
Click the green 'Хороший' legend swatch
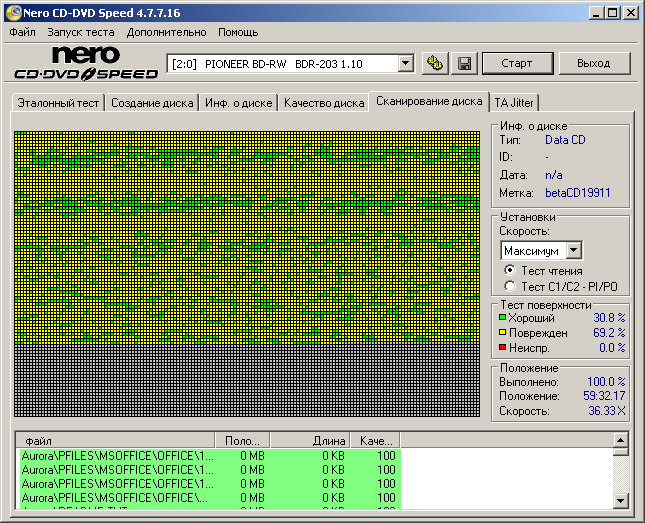pos(503,318)
